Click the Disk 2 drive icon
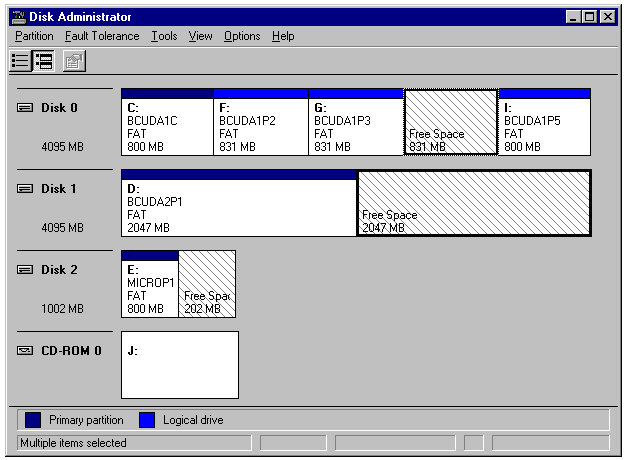 (x=26, y=270)
